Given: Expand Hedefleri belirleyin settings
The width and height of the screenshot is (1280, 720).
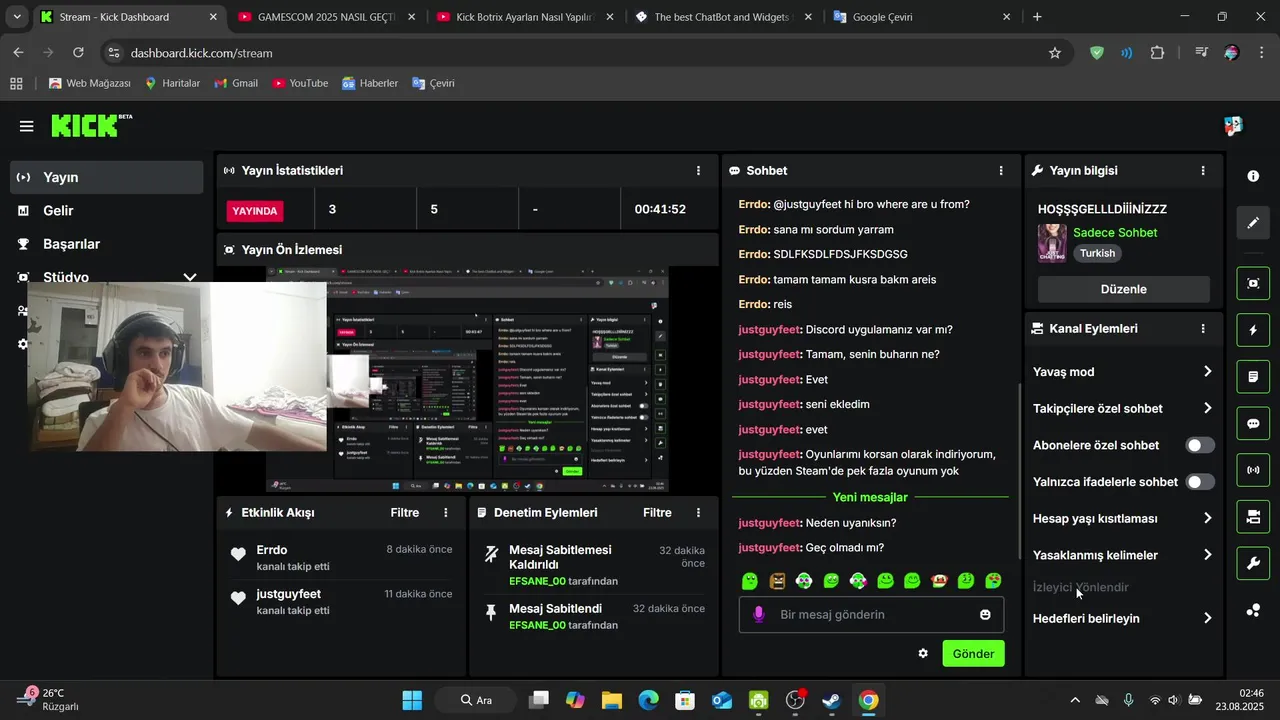Looking at the screenshot, I should tap(1124, 619).
